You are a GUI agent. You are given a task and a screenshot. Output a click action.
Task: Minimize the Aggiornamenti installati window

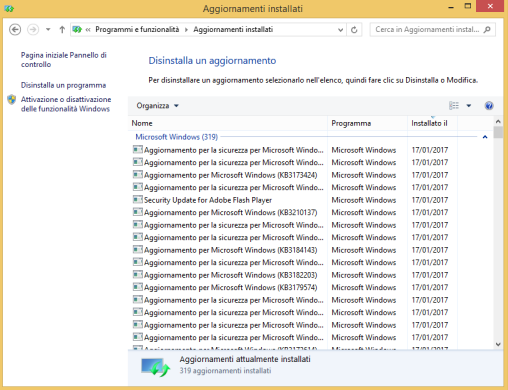tap(451, 7)
